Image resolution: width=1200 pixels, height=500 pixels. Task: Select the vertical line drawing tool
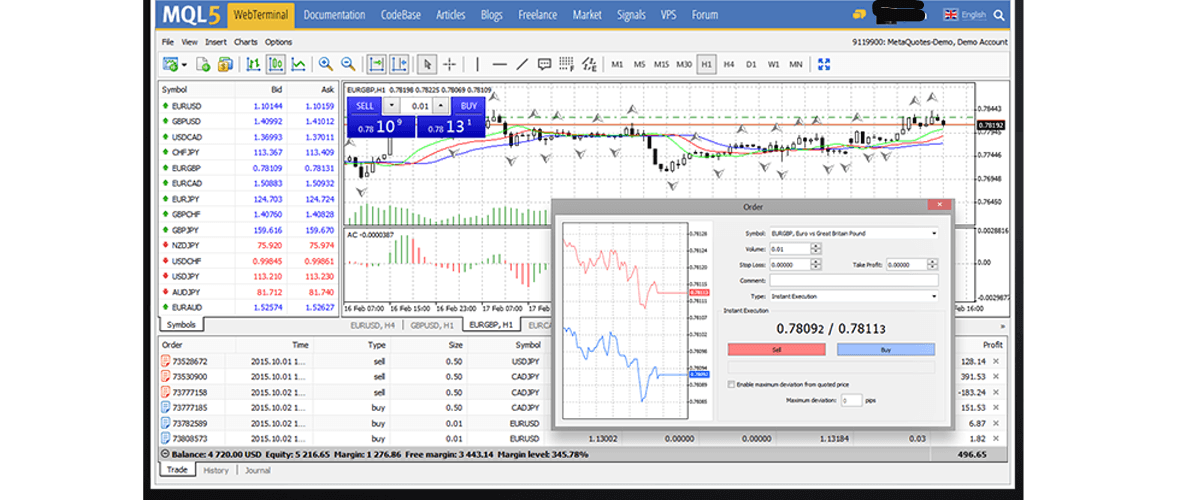[x=478, y=64]
